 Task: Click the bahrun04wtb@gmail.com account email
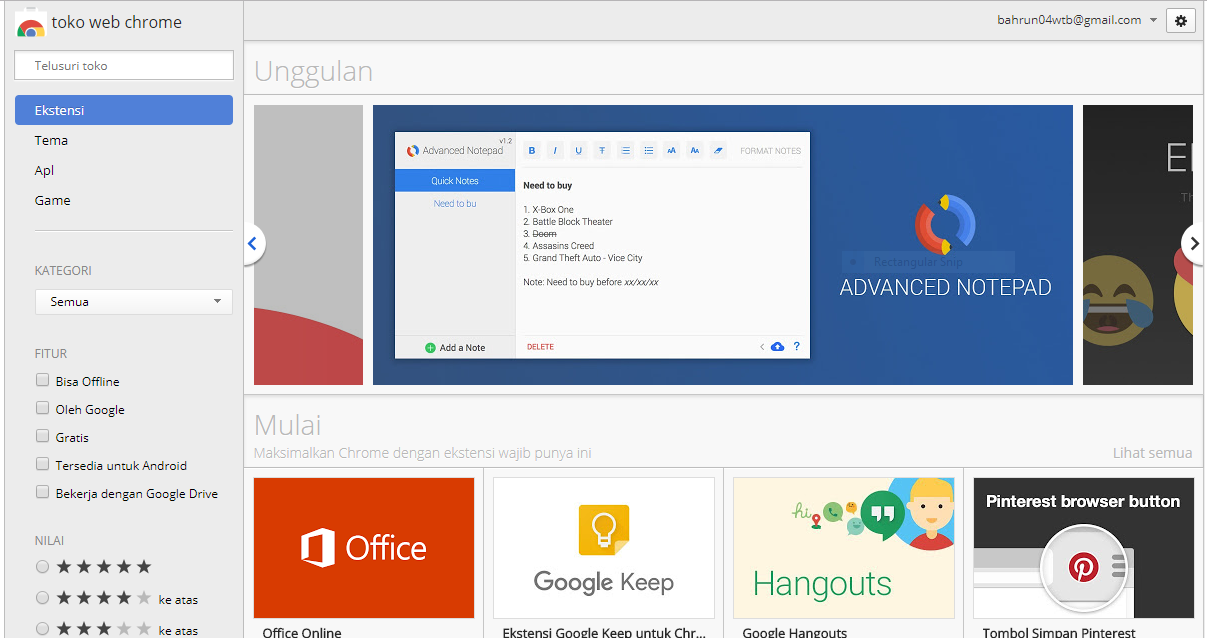coord(1069,20)
